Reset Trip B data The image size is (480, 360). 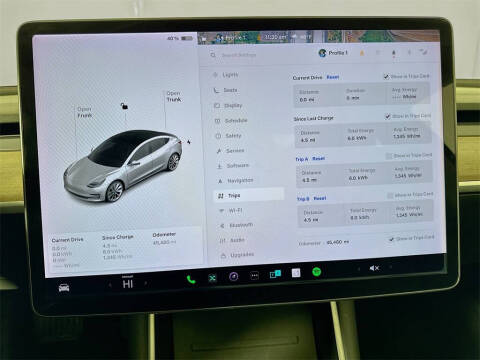pyautogui.click(x=320, y=198)
